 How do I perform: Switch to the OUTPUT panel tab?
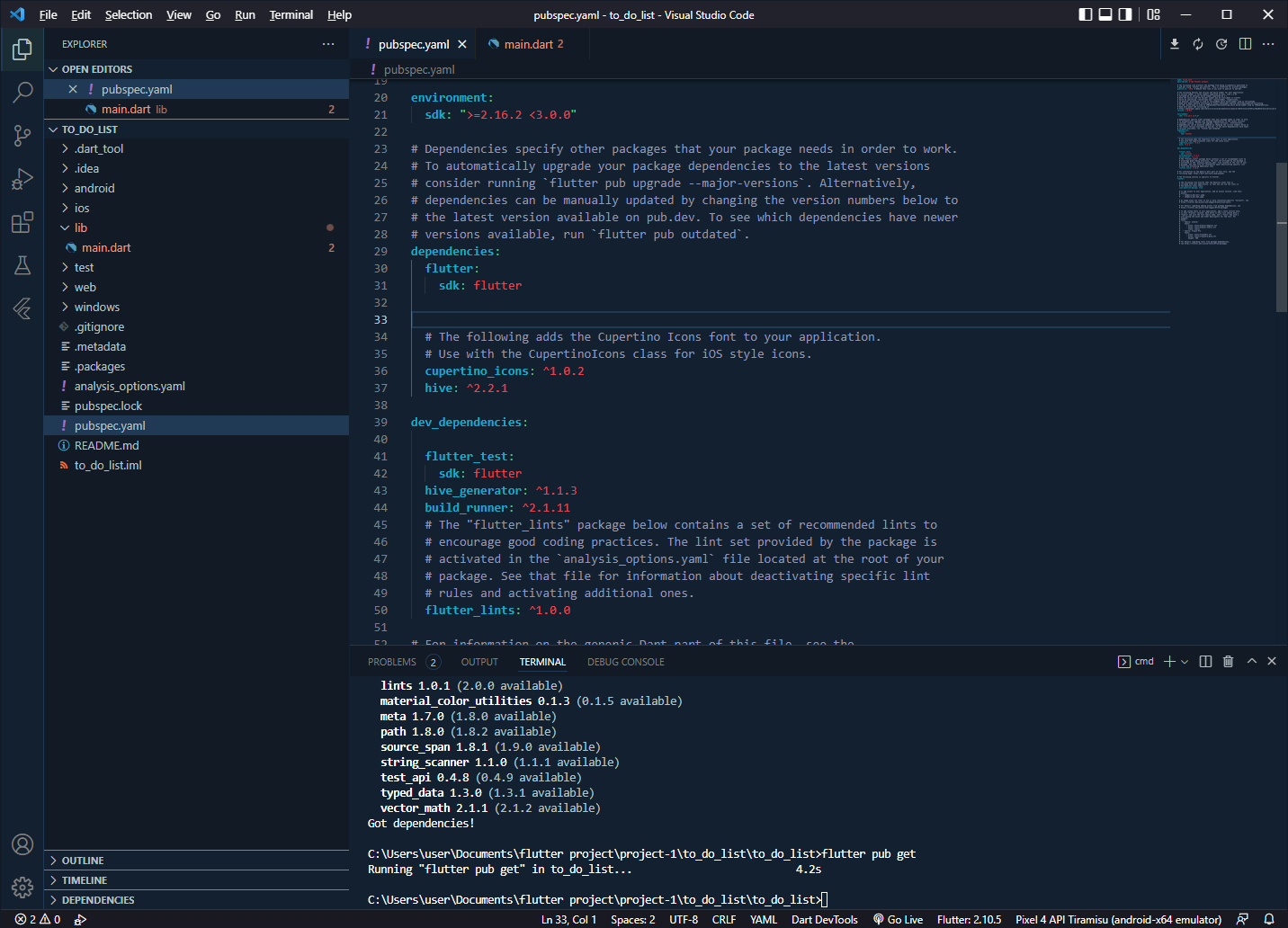[x=479, y=662]
